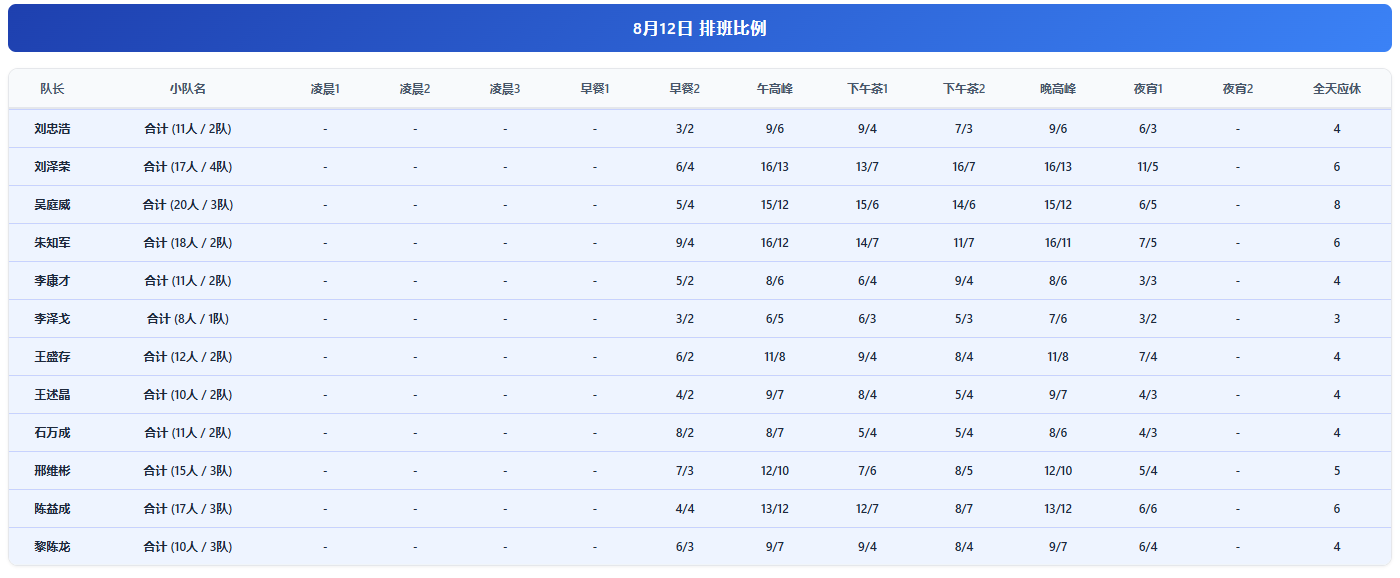Click 王盛存 夜宵1 cell value 7/4
Viewport: 1400px width, 578px height.
tap(1148, 357)
